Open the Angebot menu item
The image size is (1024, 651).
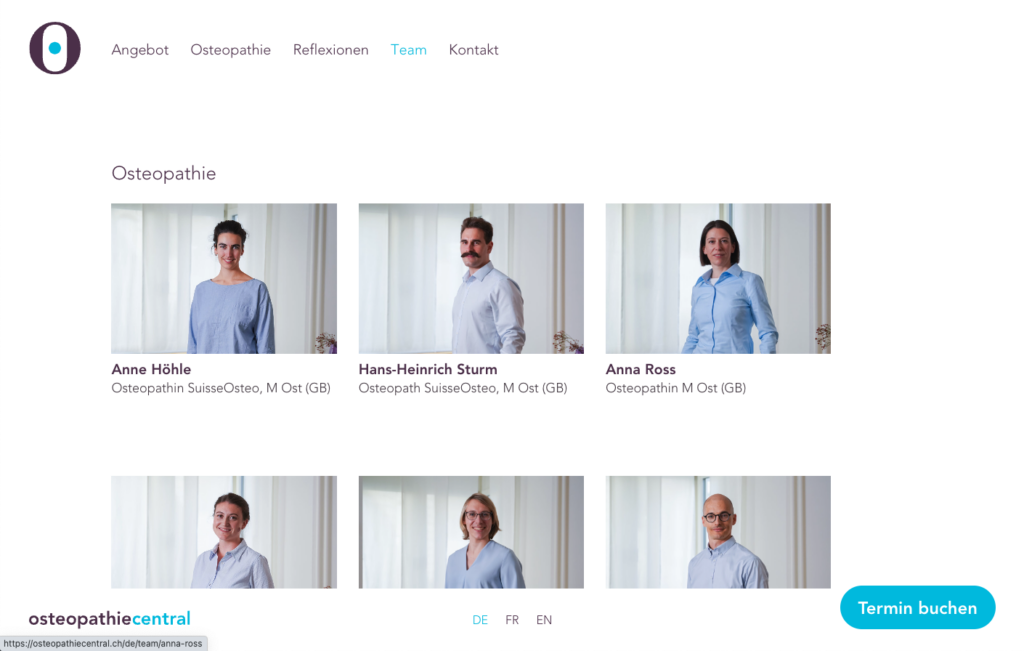point(140,50)
